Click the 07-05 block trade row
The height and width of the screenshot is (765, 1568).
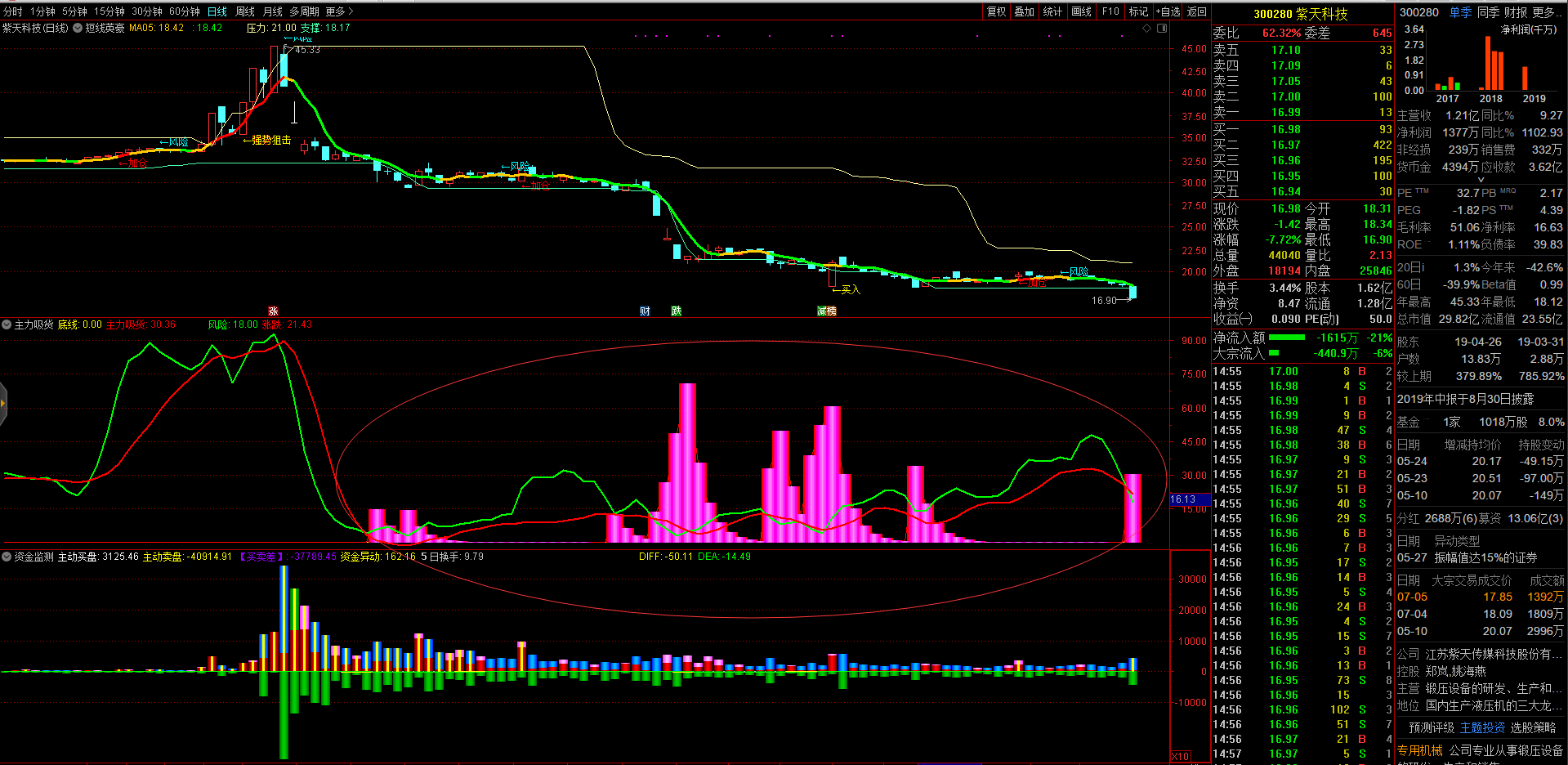1480,597
